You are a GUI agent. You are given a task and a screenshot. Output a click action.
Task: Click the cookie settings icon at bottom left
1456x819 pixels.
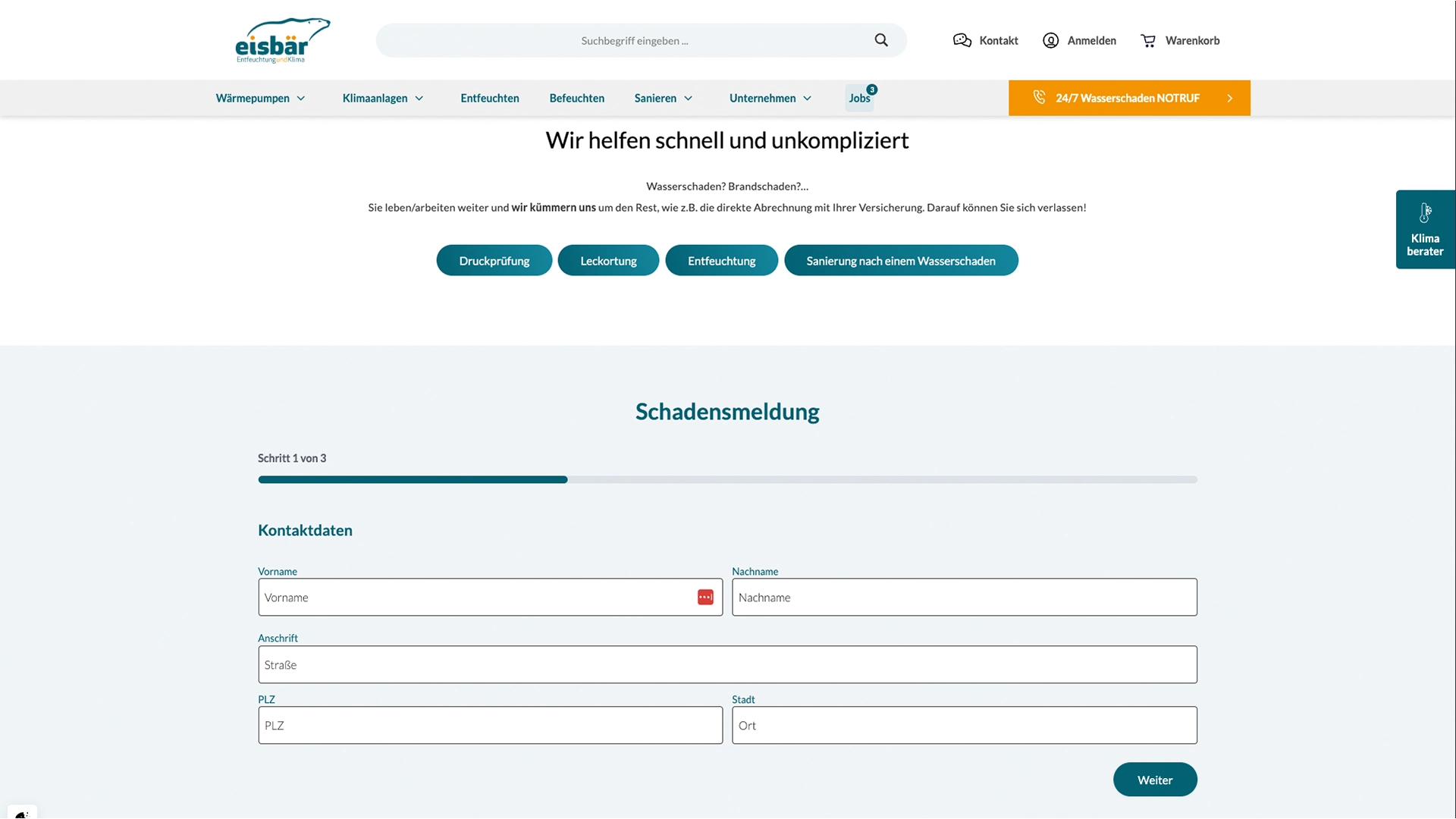(21, 813)
